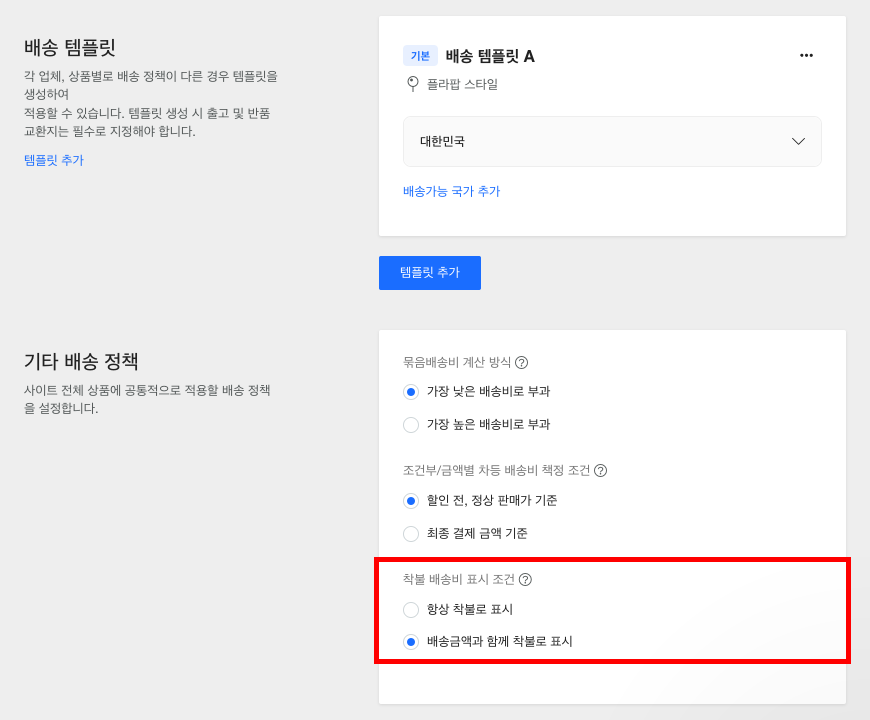Click the 대한민국 country label

coord(442,141)
